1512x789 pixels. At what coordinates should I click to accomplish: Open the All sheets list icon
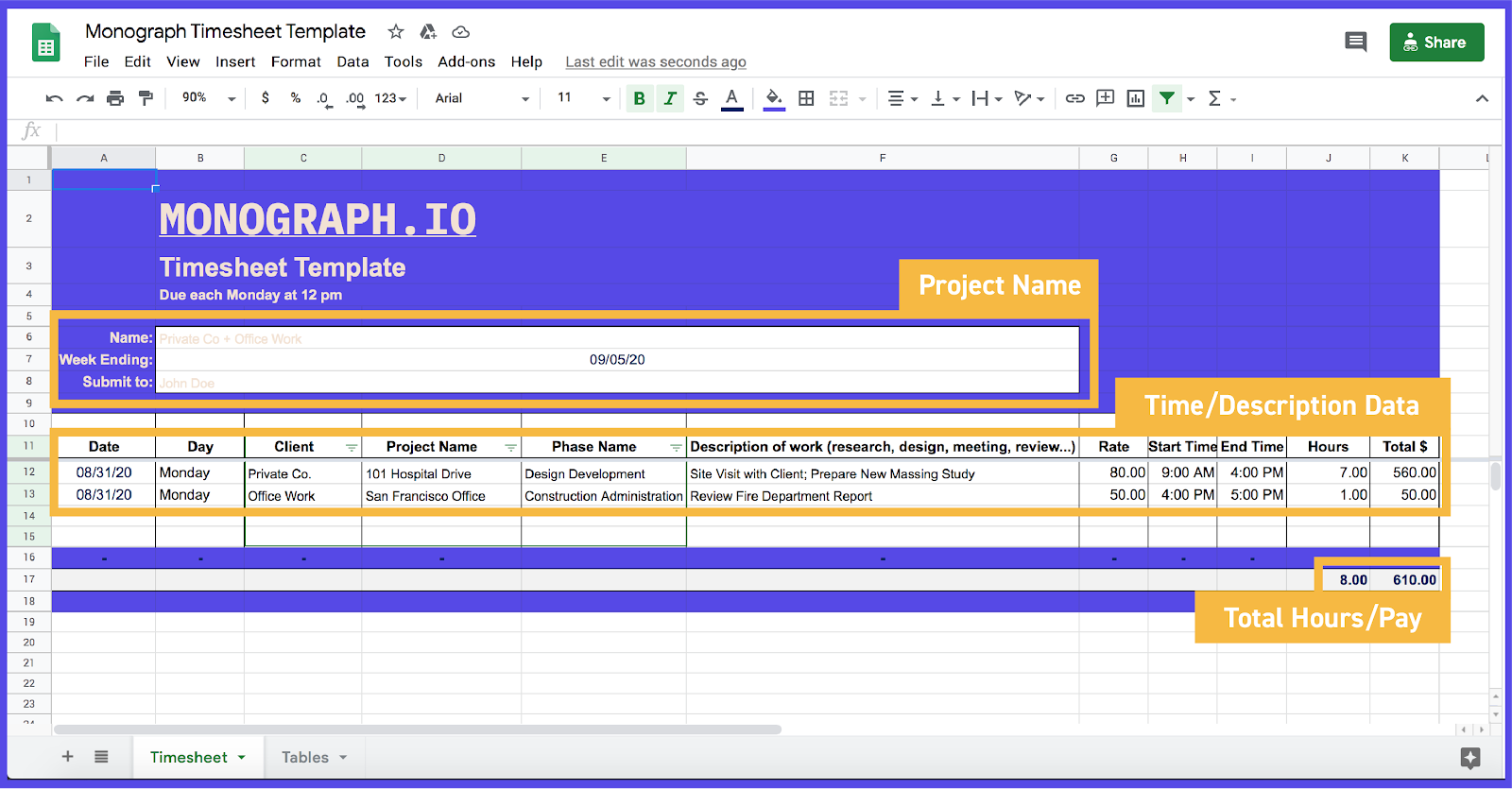pyautogui.click(x=101, y=757)
